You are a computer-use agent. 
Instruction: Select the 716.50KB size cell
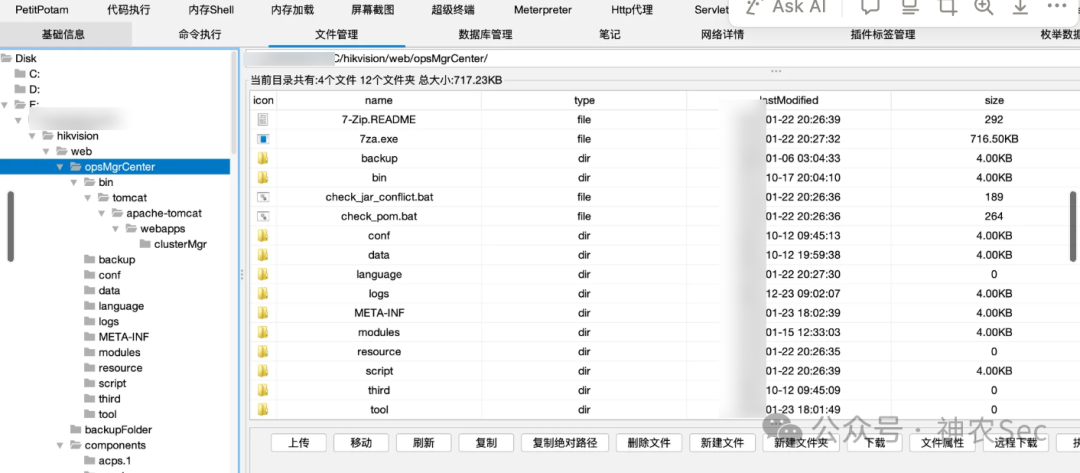994,138
